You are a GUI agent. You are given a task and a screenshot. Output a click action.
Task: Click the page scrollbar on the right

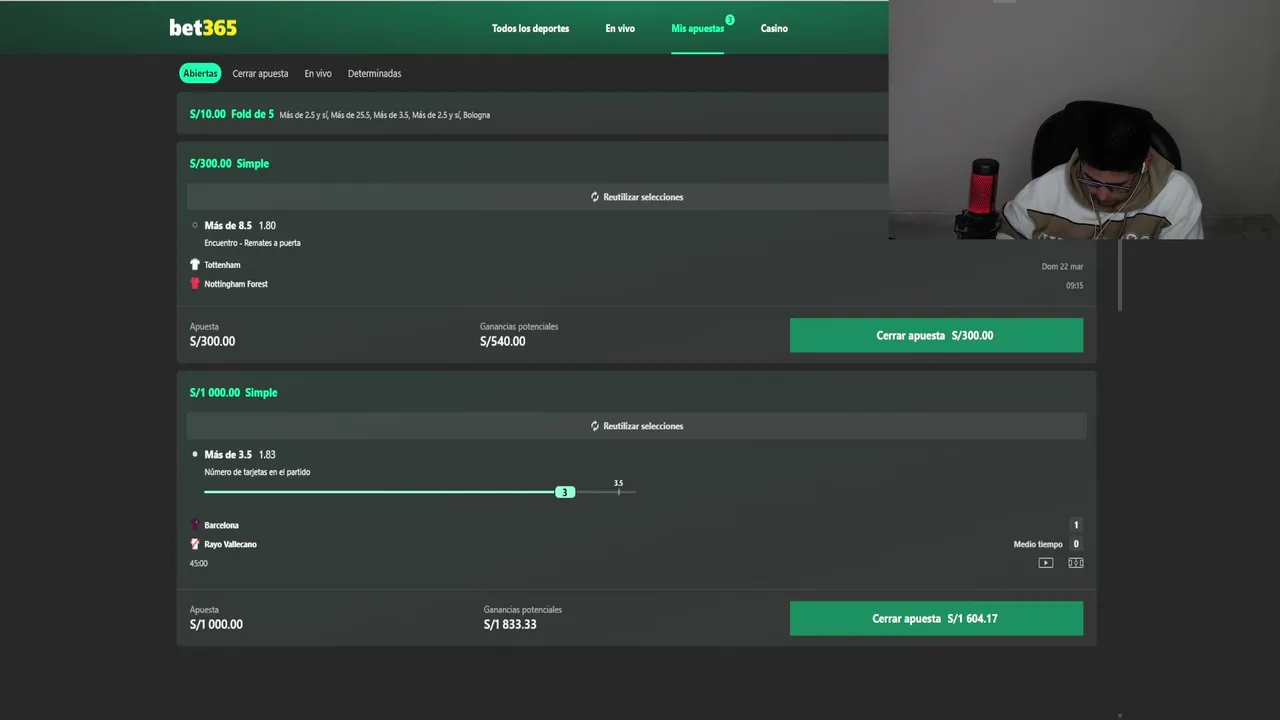click(1119, 275)
